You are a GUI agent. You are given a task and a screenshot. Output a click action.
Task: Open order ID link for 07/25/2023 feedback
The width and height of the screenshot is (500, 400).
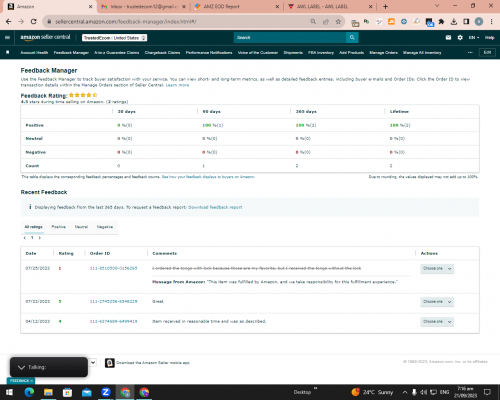click(113, 268)
